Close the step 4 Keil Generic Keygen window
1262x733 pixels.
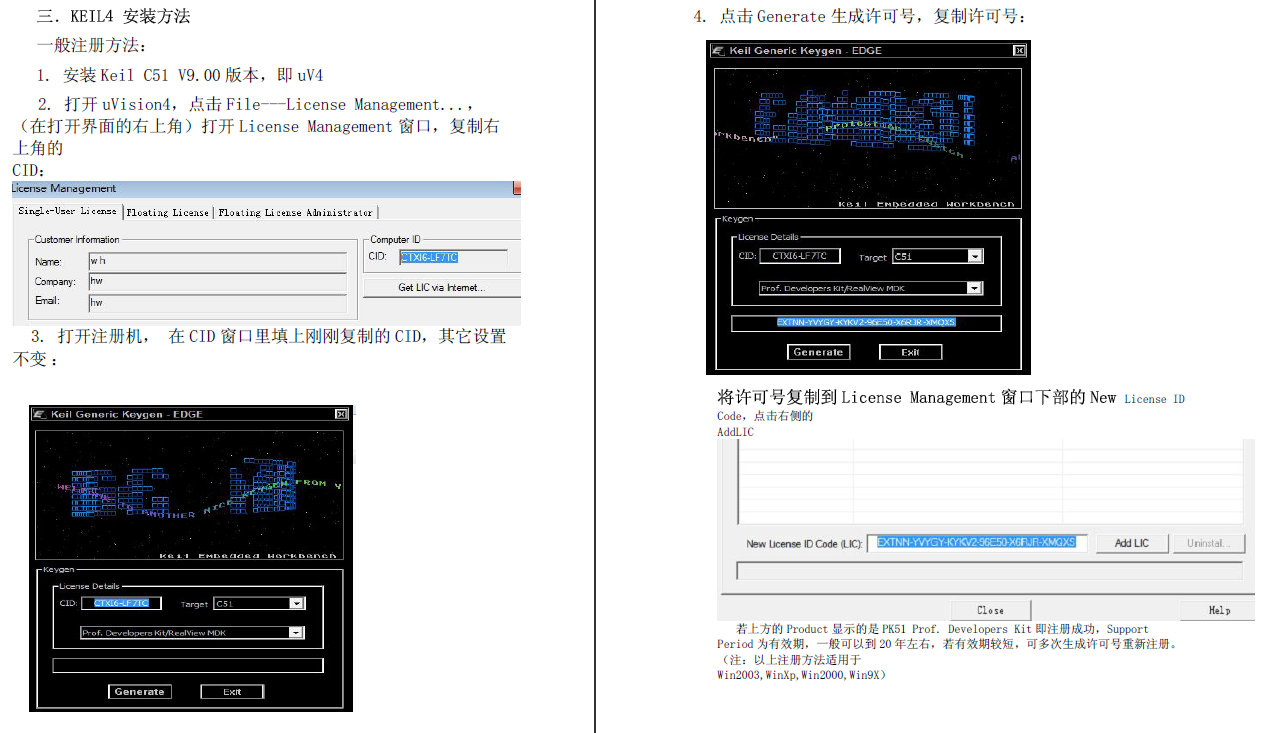1019,50
